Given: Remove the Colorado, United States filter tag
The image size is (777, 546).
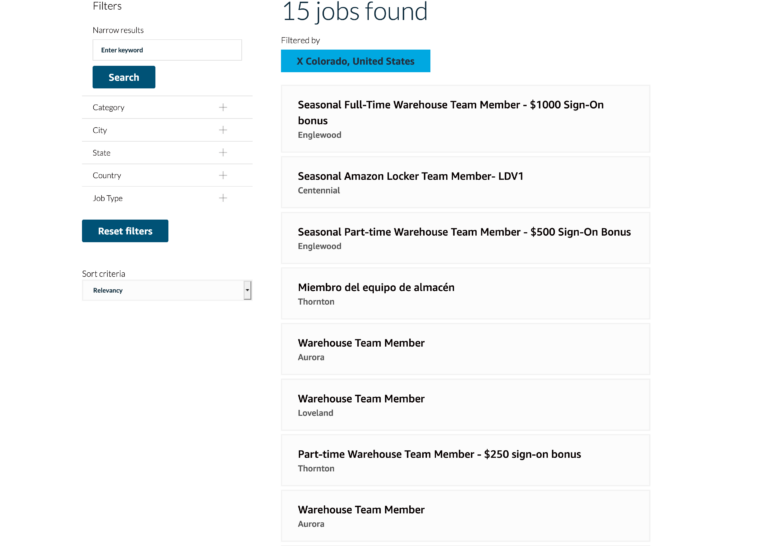Looking at the screenshot, I should [355, 61].
